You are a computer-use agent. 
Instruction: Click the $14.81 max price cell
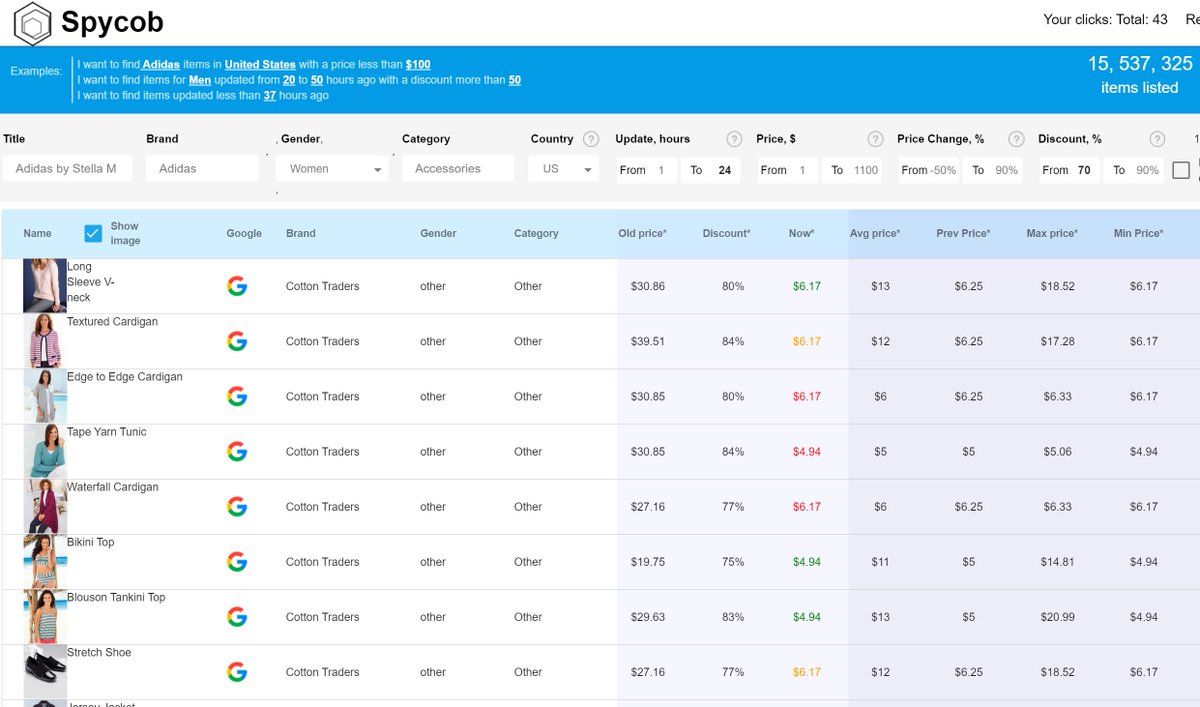(x=1057, y=562)
